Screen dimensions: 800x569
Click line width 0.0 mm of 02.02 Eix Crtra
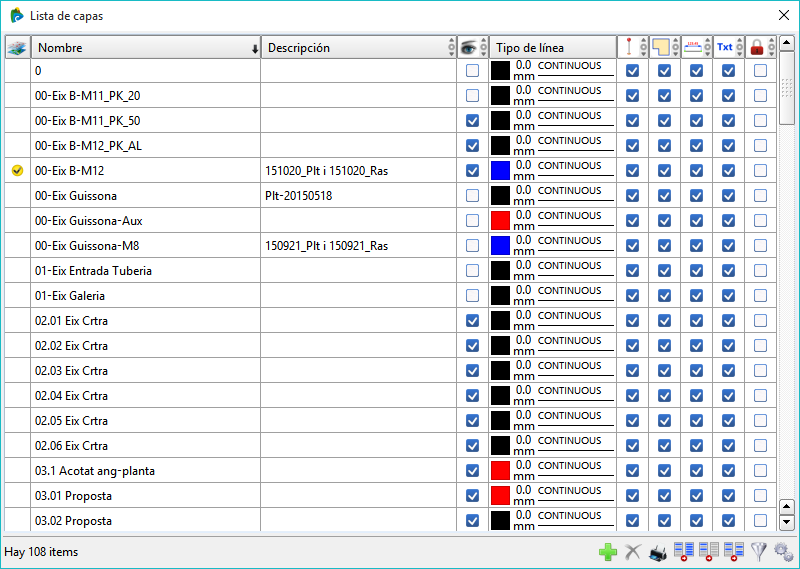[523, 345]
